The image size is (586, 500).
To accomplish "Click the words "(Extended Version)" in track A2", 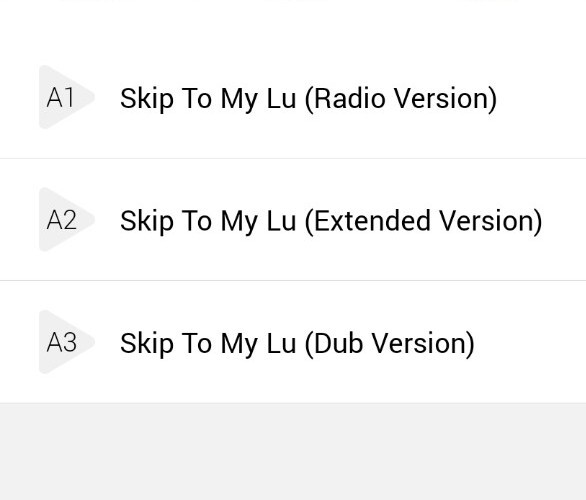I will [x=424, y=221].
